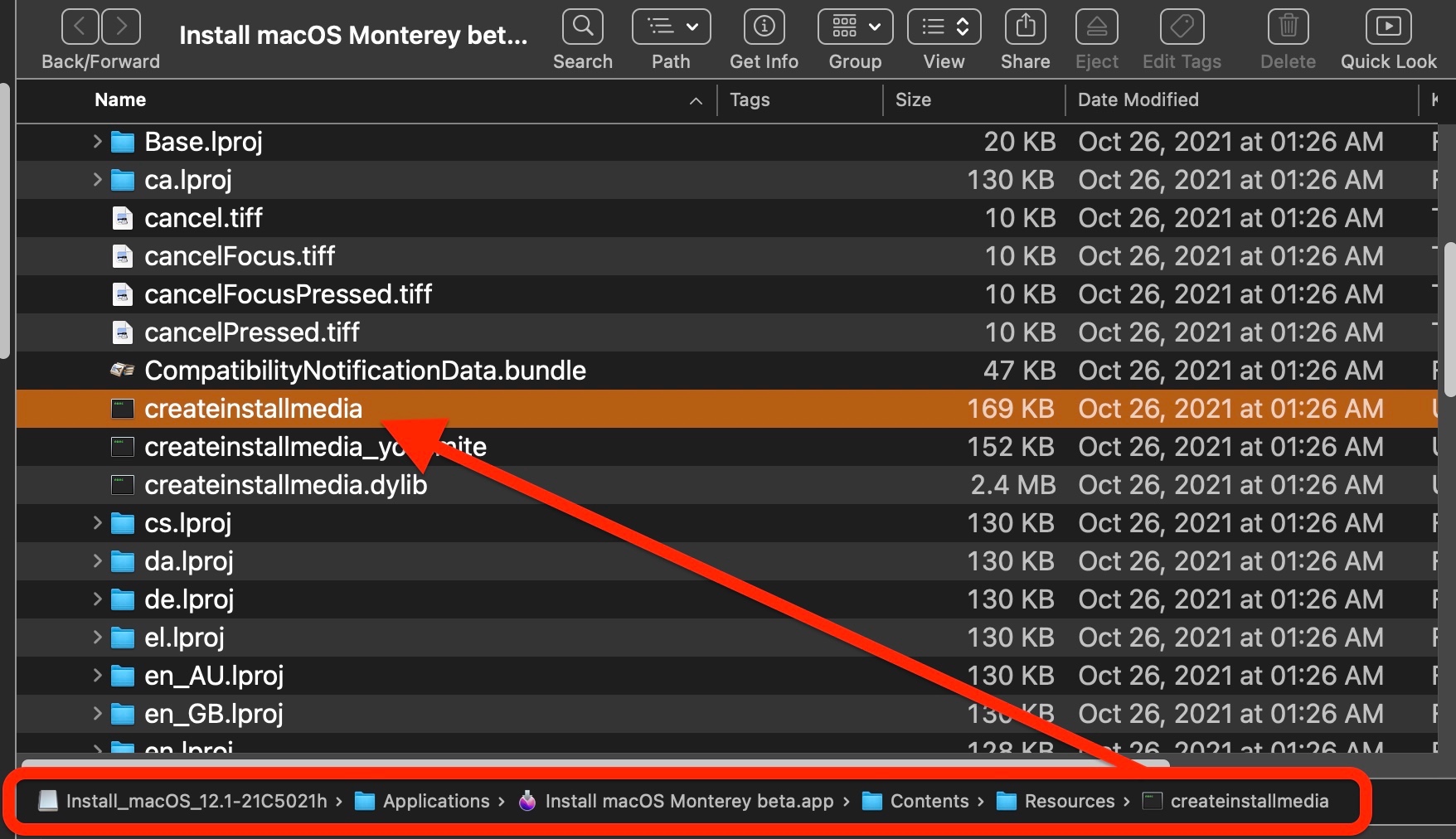Click the Back navigation arrow
Screen dimensions: 1456x839
[x=80, y=27]
